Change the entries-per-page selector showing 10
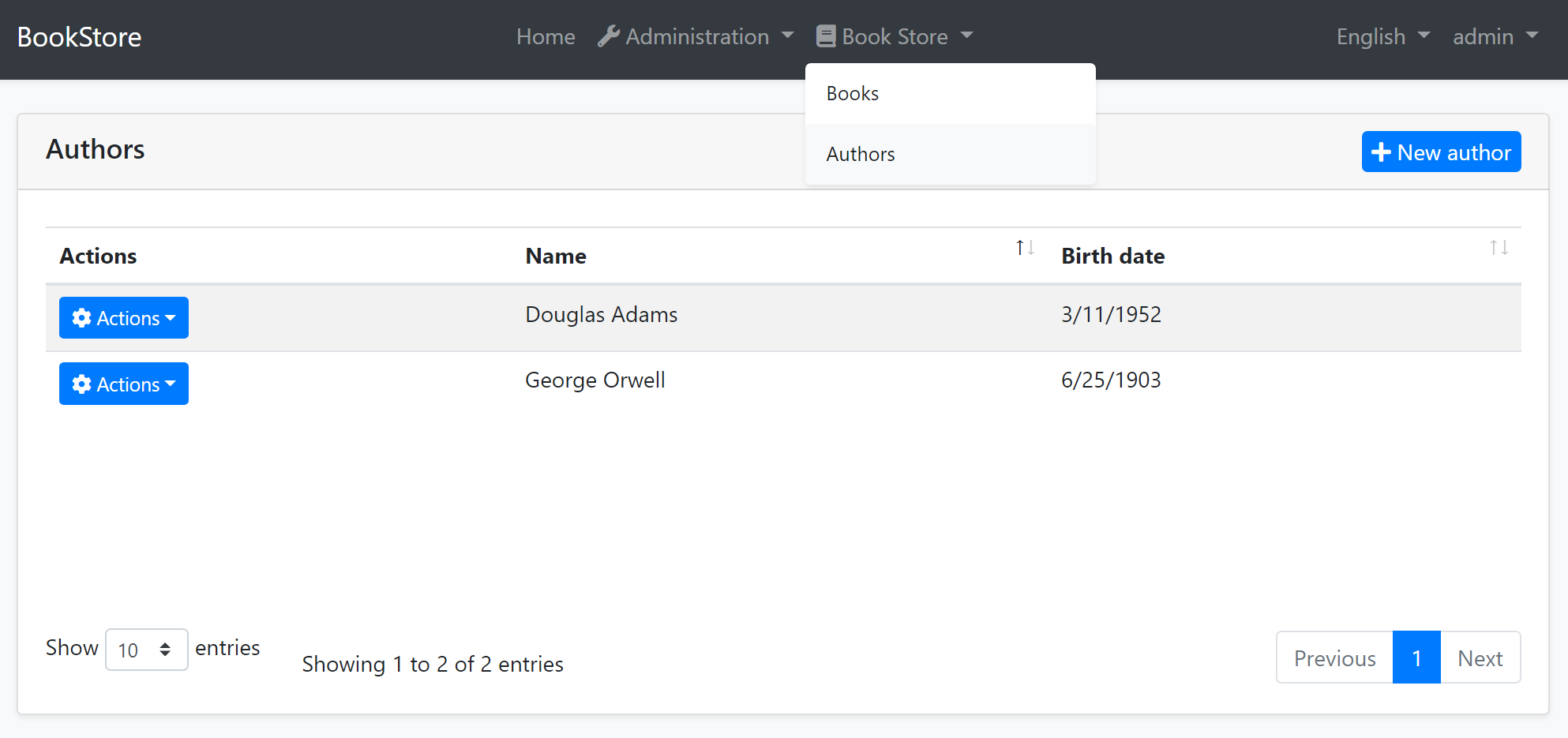Screen dimensions: 1568x738 [x=146, y=650]
